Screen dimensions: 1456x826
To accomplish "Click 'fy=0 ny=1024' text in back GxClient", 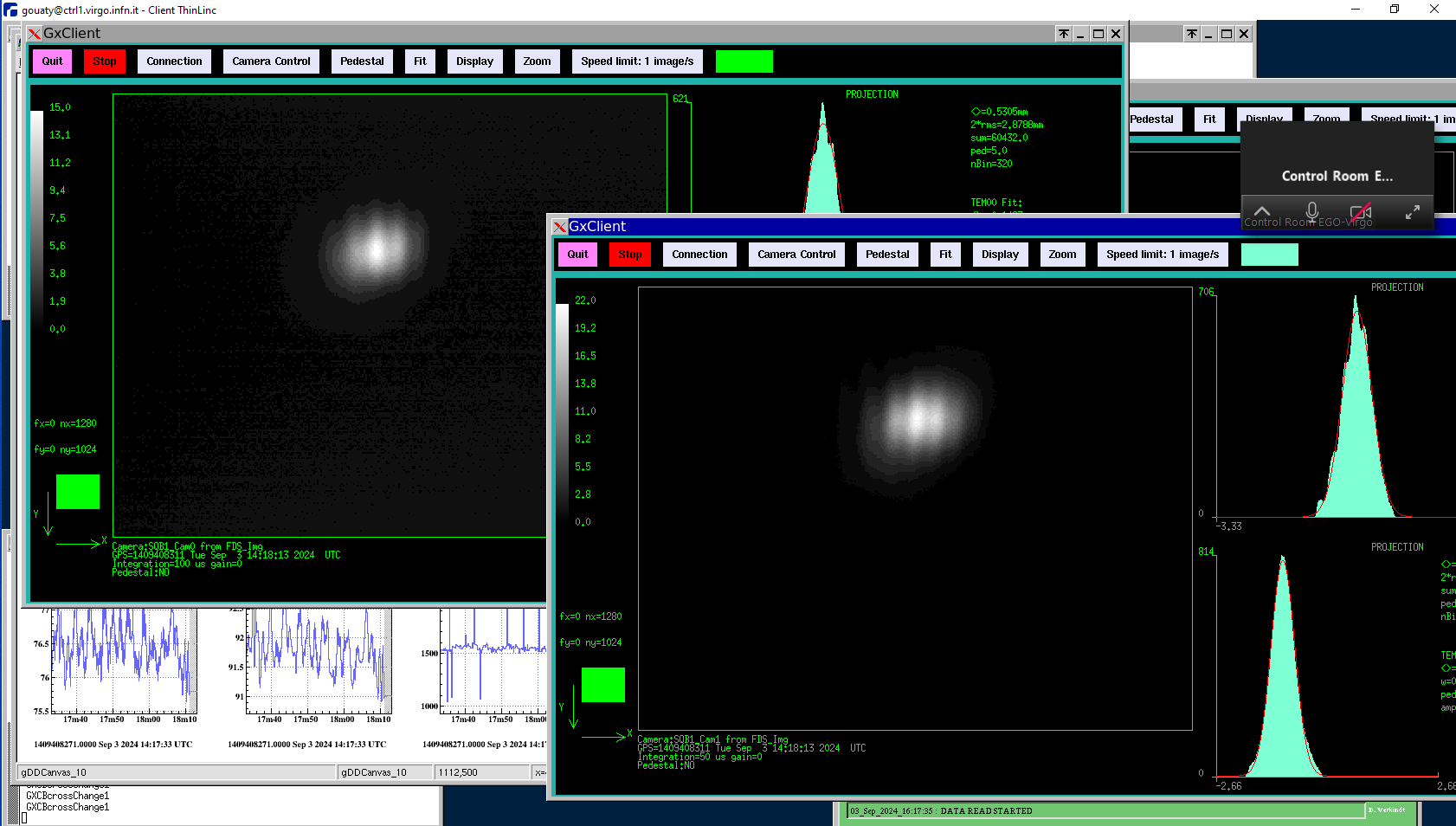I will click(x=65, y=449).
